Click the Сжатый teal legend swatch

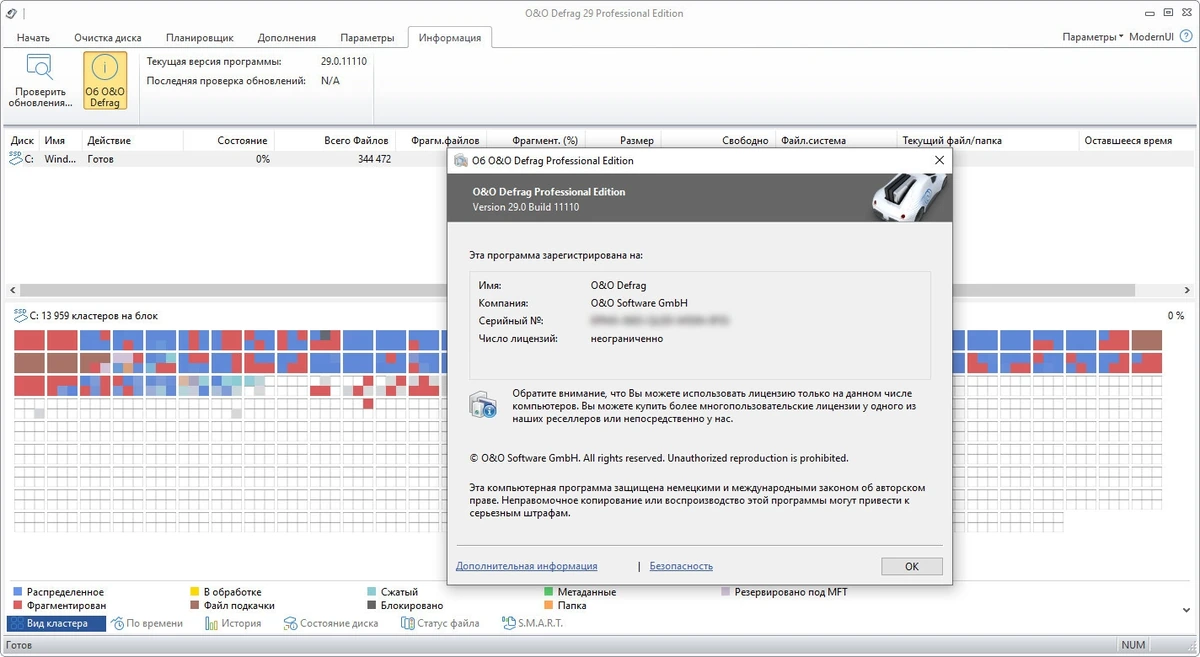tap(371, 592)
